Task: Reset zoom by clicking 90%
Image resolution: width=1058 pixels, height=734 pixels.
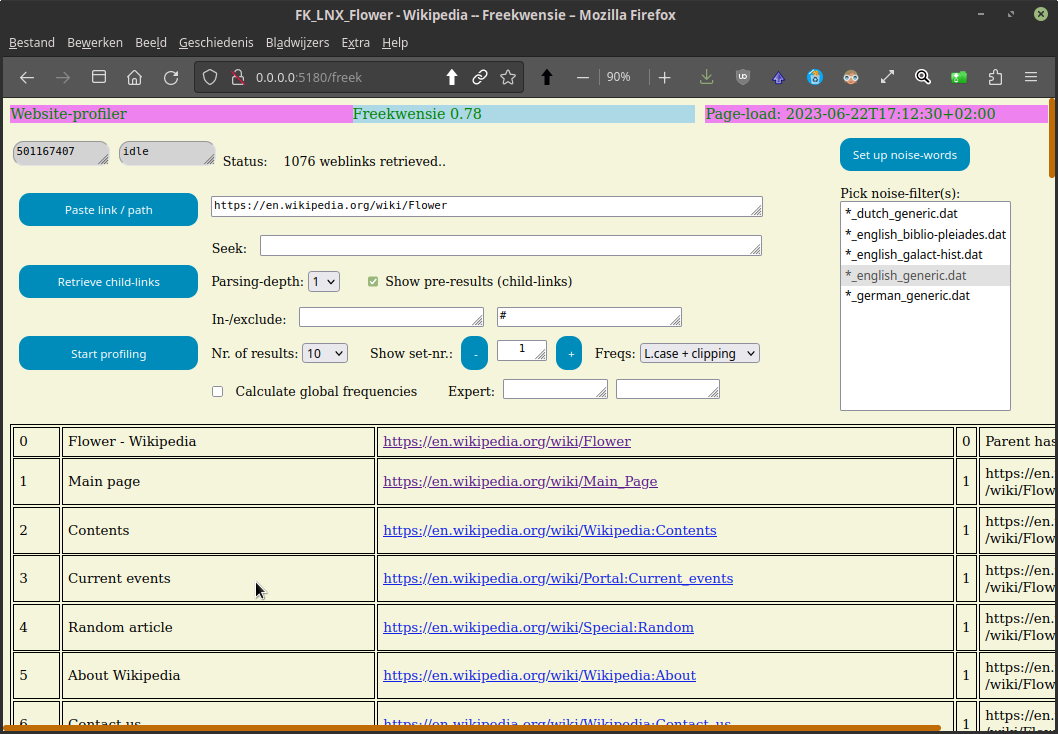Action: (x=619, y=77)
